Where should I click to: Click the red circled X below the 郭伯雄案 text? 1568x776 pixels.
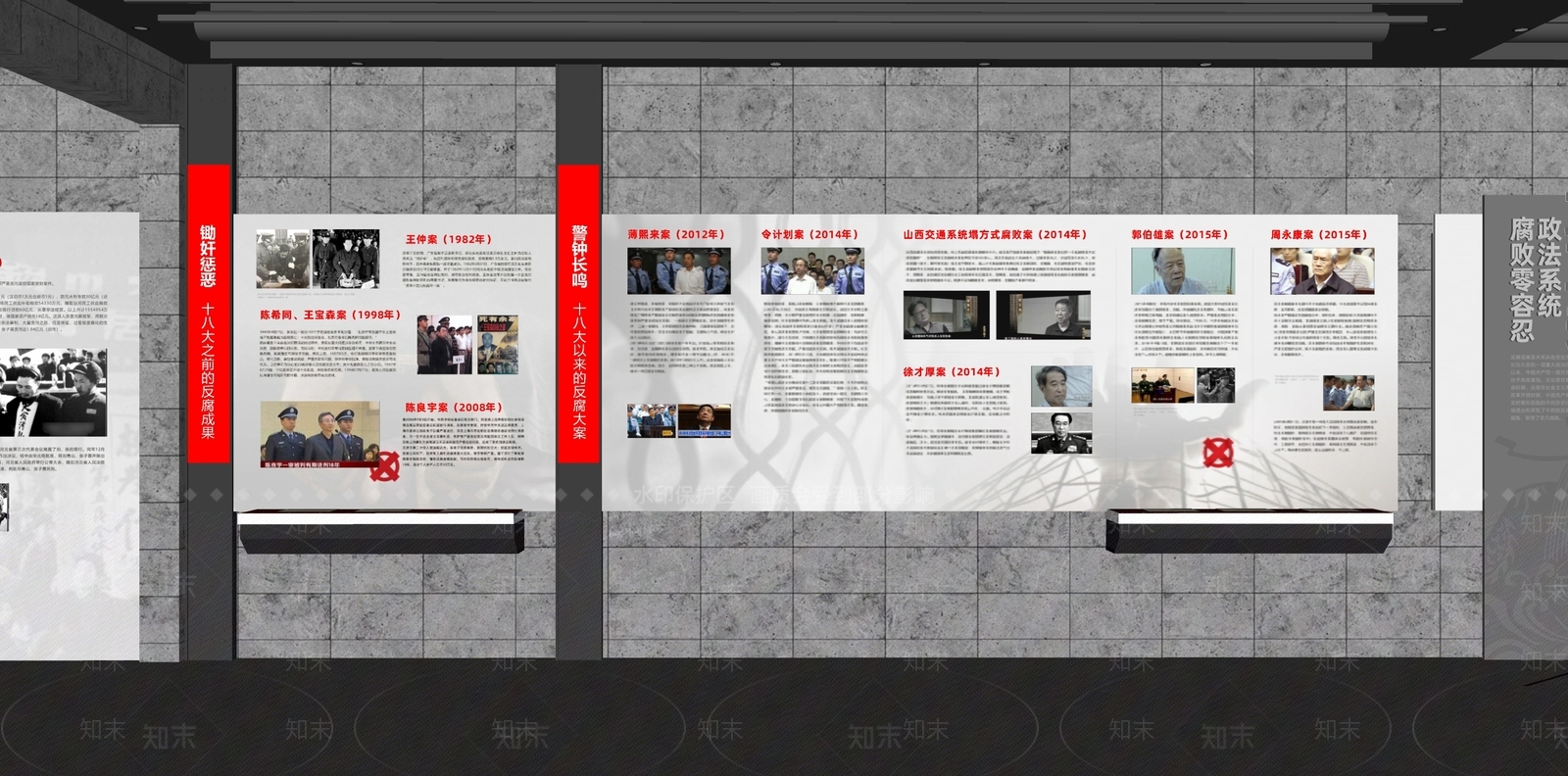[1217, 453]
